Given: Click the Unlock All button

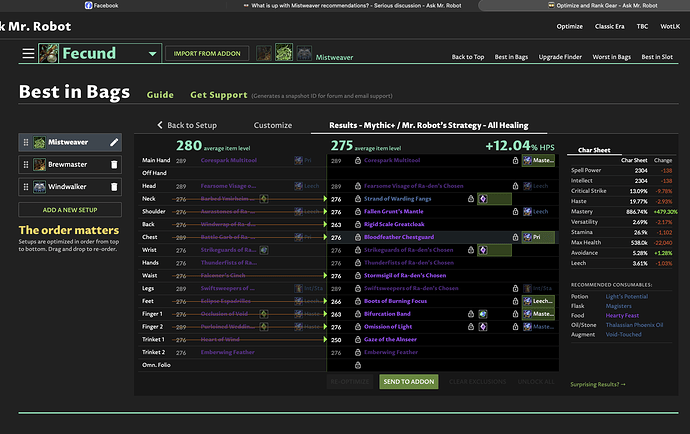Looking at the screenshot, I should 536,382.
